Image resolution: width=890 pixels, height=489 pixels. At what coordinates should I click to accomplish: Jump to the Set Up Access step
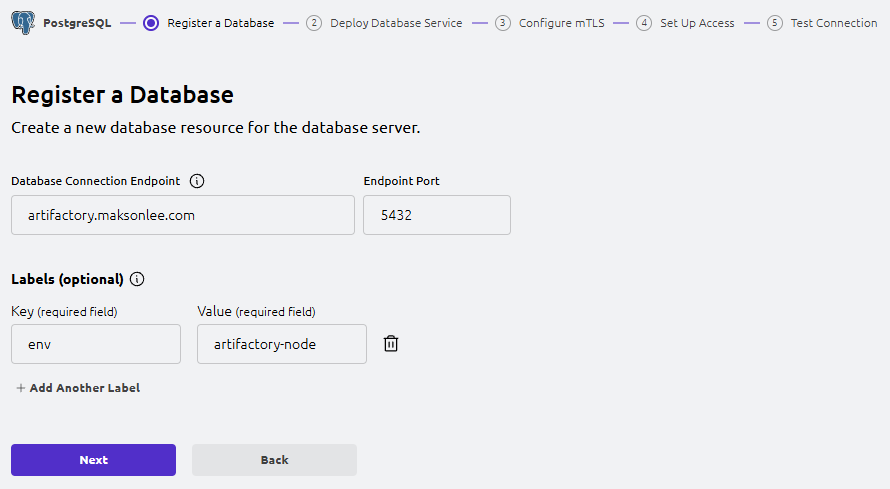(x=697, y=23)
